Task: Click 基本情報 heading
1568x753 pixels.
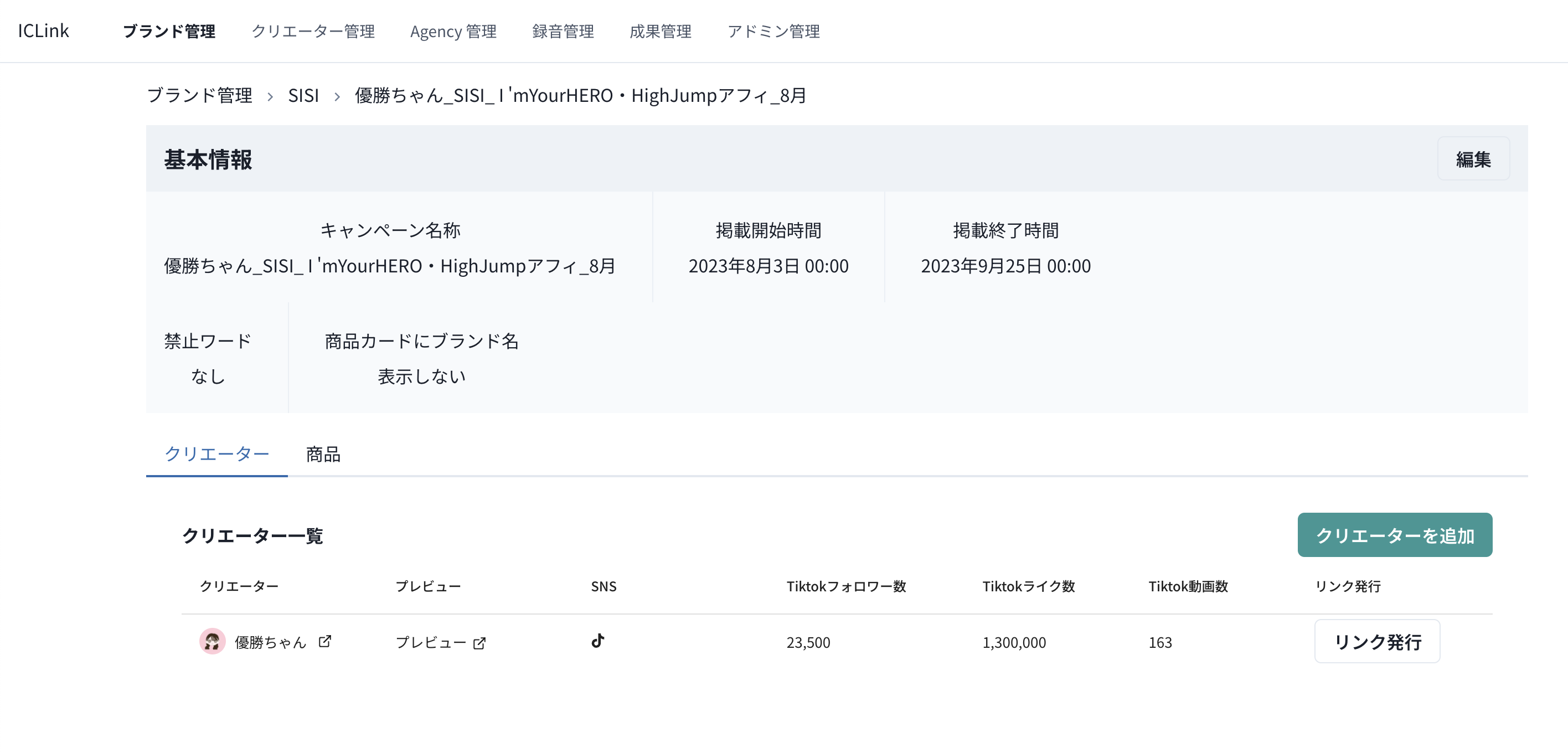Action: coord(208,159)
